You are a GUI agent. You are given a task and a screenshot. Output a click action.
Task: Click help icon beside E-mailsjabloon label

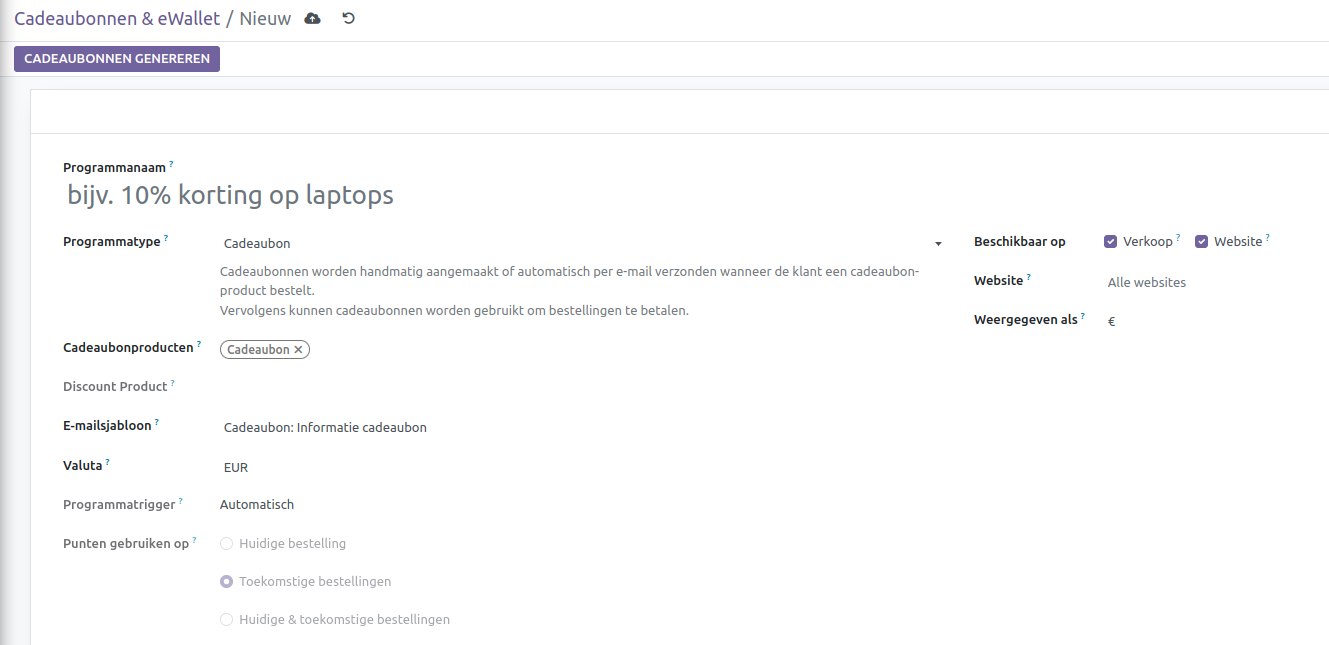pyautogui.click(x=157, y=423)
